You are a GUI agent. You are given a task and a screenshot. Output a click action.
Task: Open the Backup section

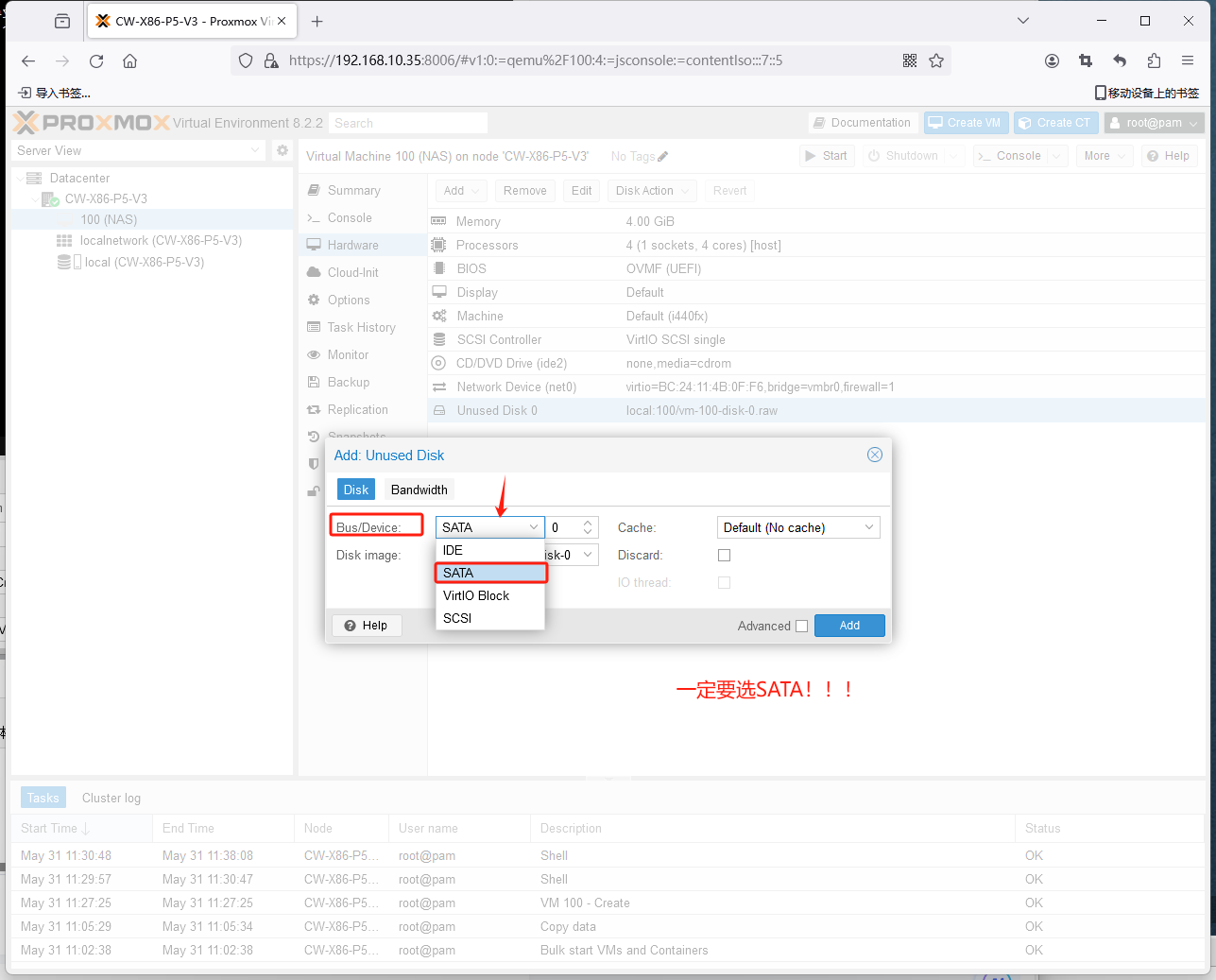click(363, 382)
